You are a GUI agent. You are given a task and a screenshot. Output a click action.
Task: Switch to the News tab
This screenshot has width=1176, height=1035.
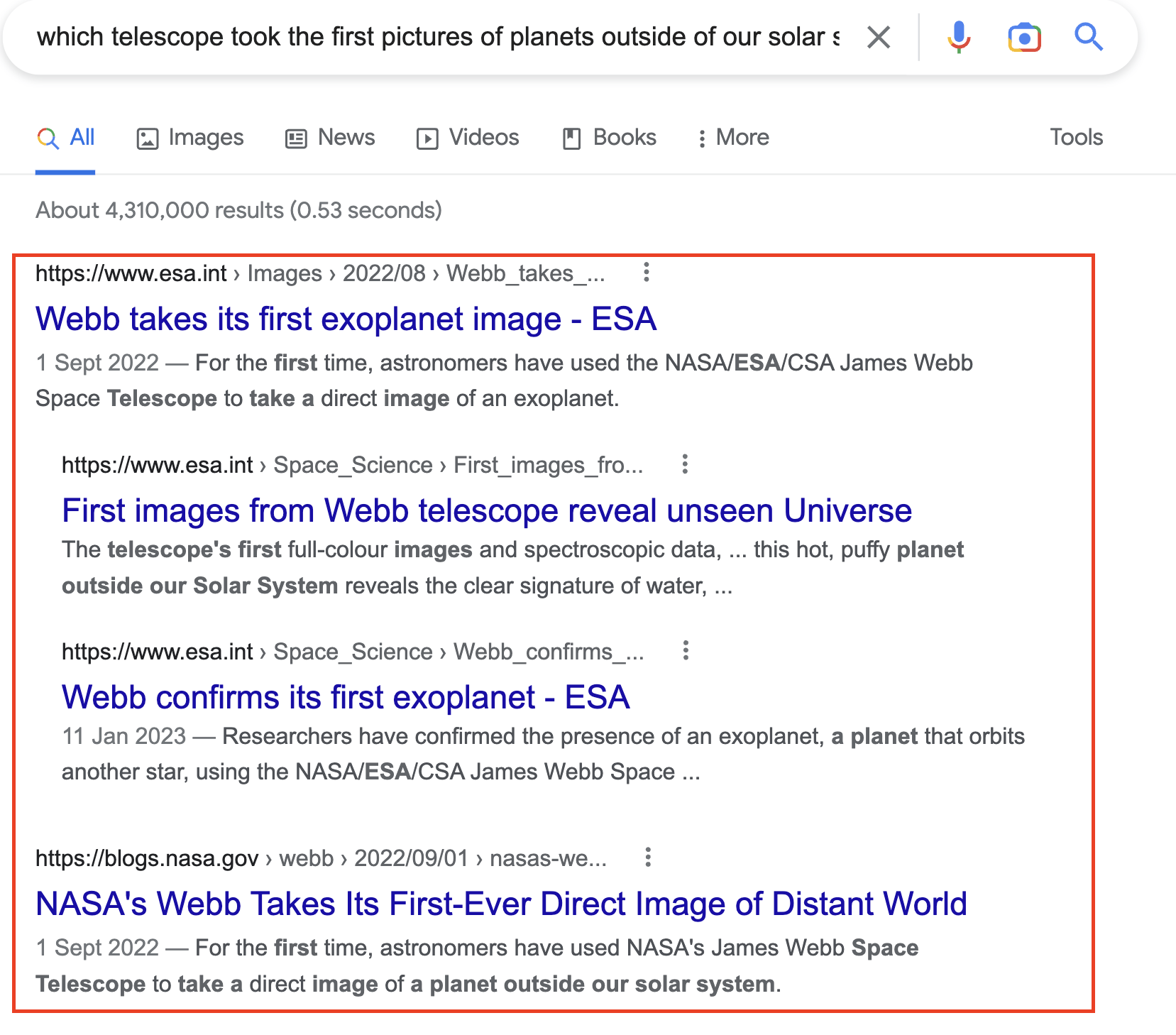pos(330,138)
